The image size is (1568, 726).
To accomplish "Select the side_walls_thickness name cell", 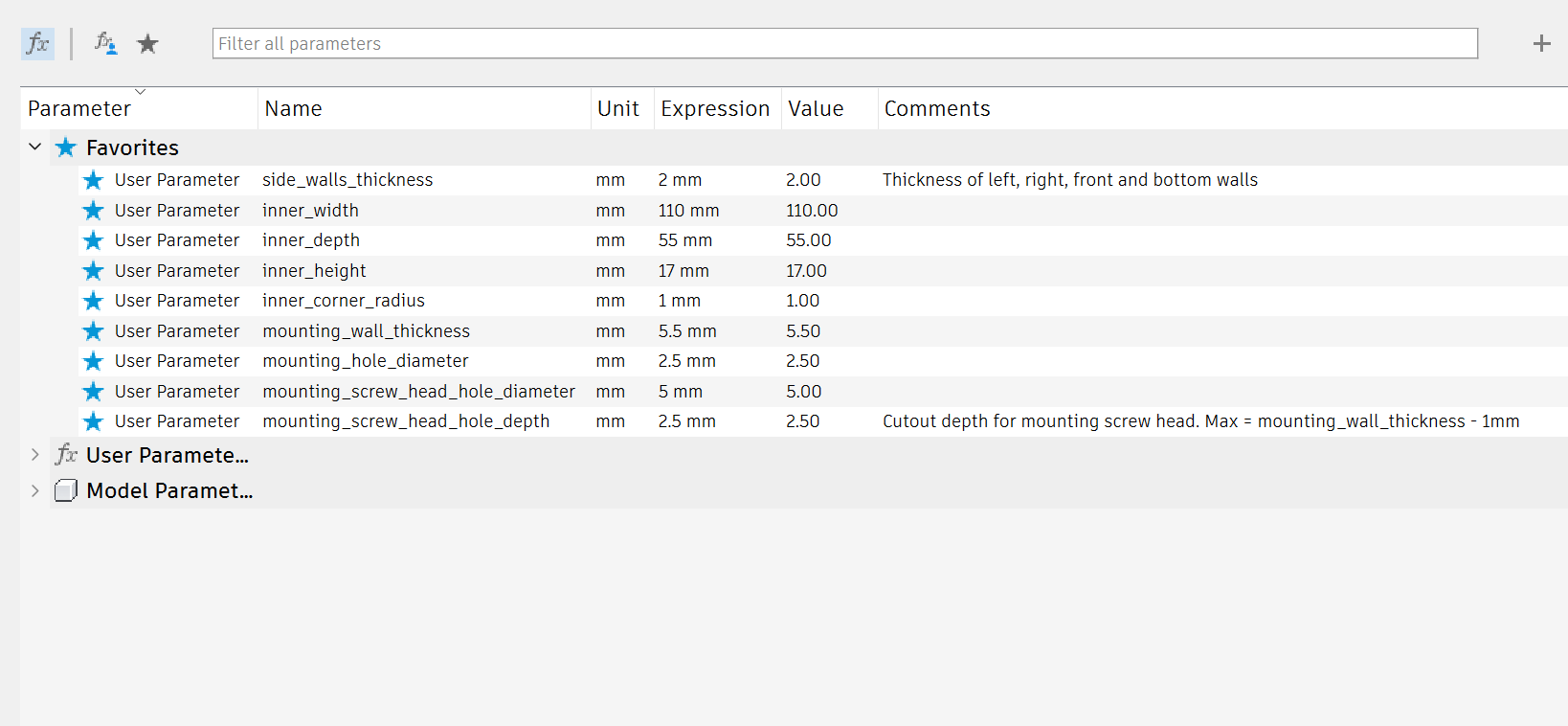I will click(347, 180).
